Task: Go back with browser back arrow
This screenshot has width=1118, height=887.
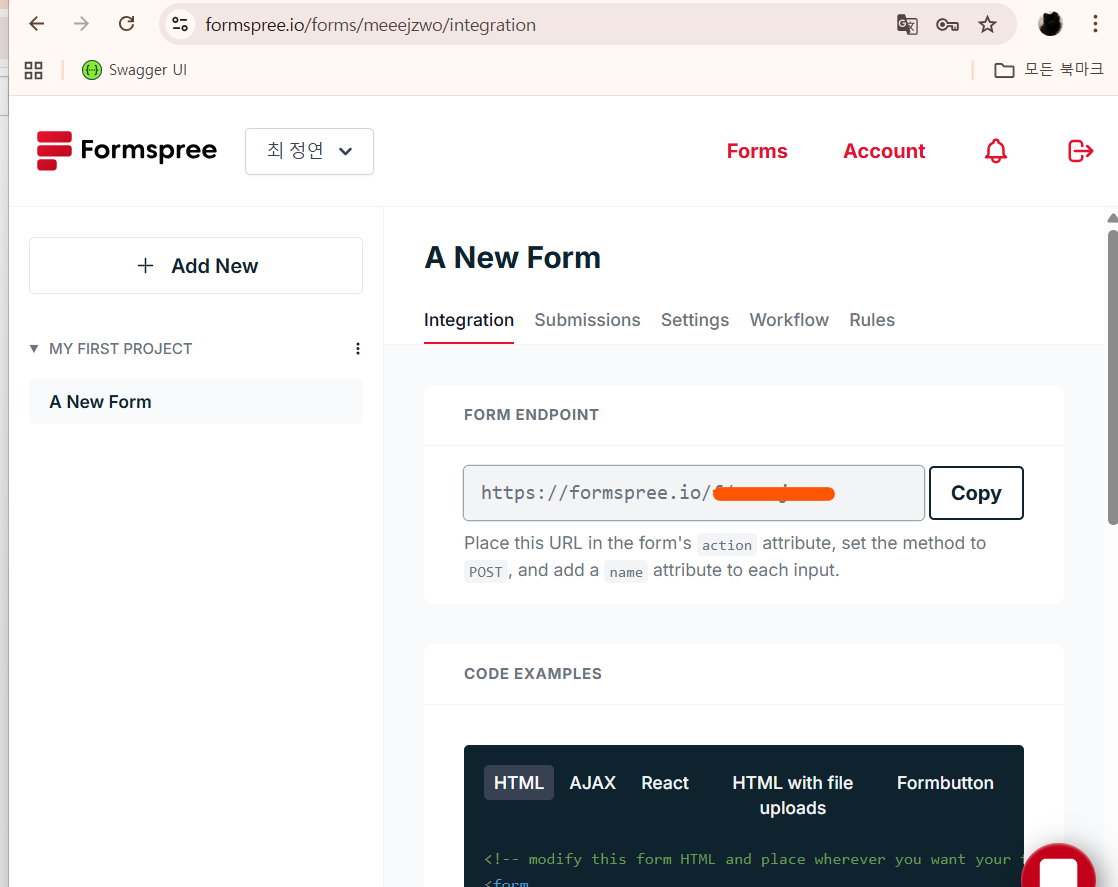Action: [x=36, y=24]
